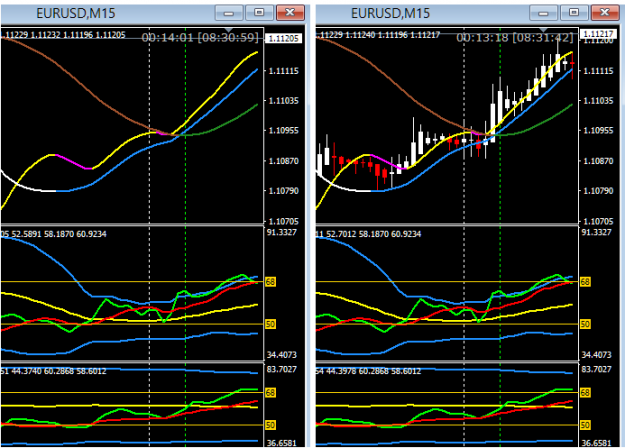The image size is (625, 448).
Task: Click the 1.10705 price in left window
Action: coord(283,221)
